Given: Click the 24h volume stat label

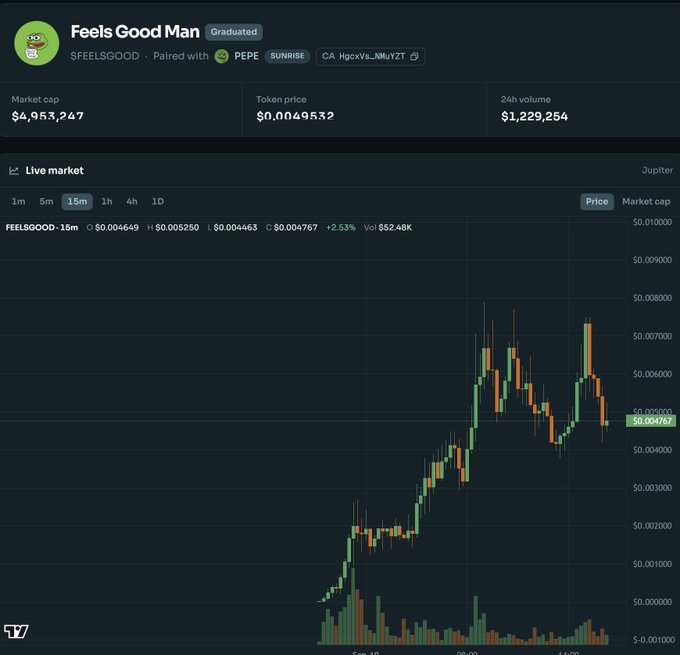Looking at the screenshot, I should click(x=526, y=99).
